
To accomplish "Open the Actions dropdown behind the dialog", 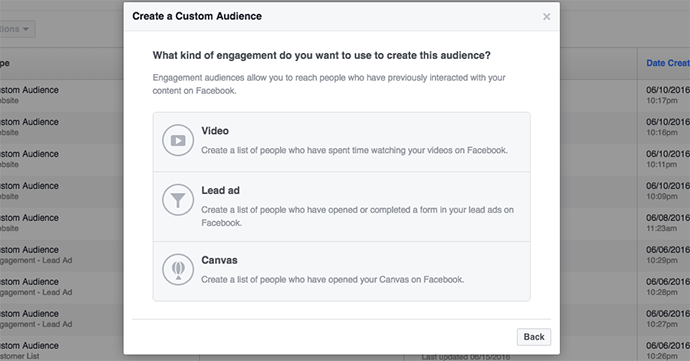I will pos(18,29).
